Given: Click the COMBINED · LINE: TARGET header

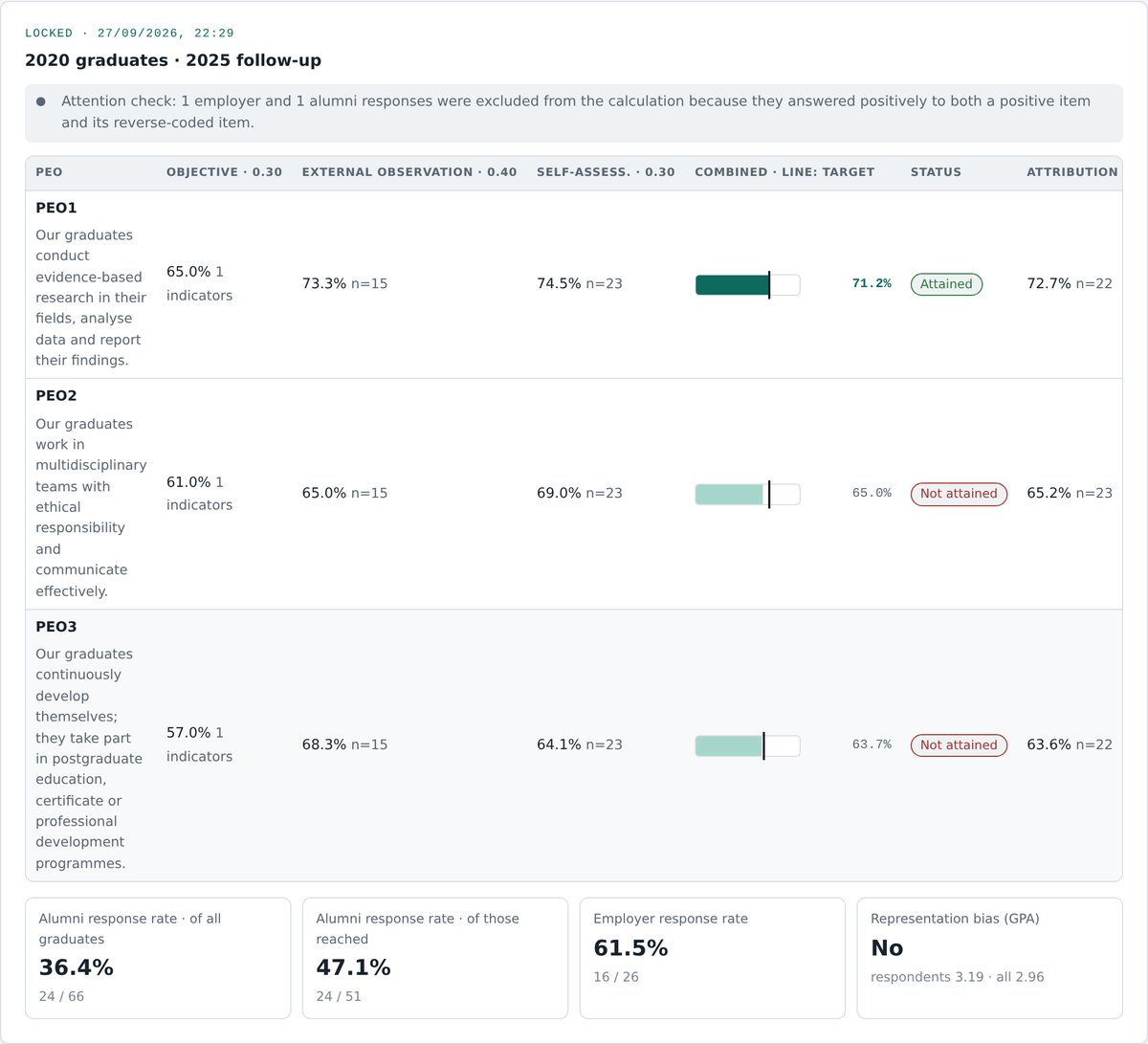Looking at the screenshot, I should click(784, 172).
